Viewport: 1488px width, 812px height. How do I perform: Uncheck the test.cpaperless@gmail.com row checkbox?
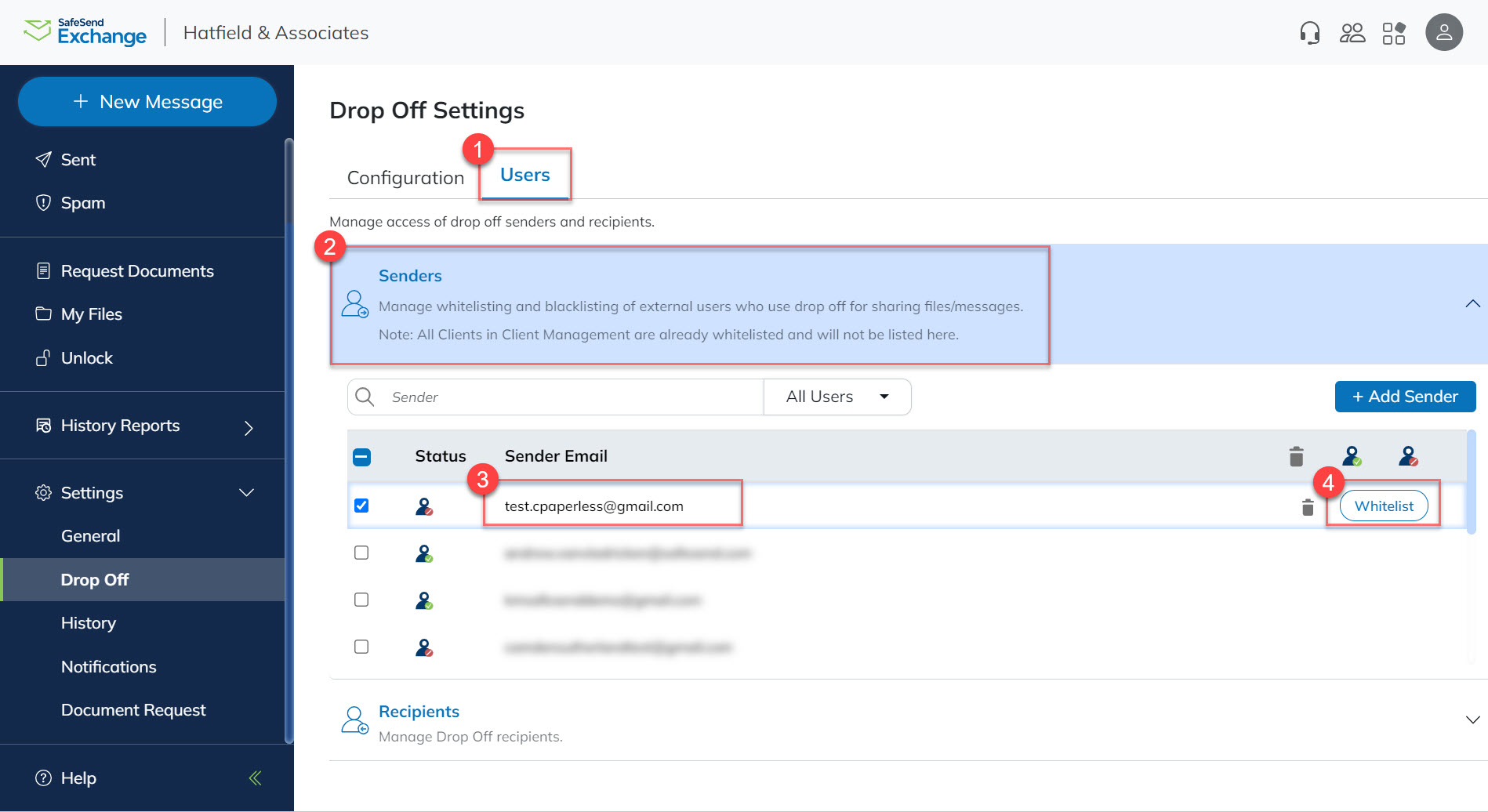[361, 506]
